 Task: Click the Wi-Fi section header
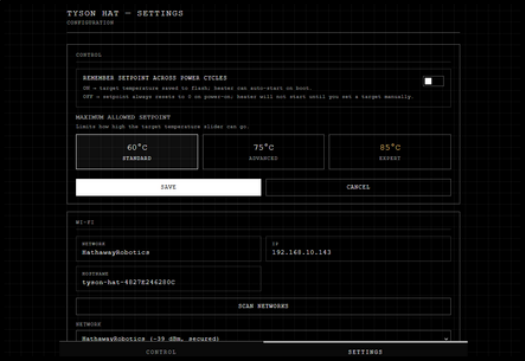click(x=85, y=222)
